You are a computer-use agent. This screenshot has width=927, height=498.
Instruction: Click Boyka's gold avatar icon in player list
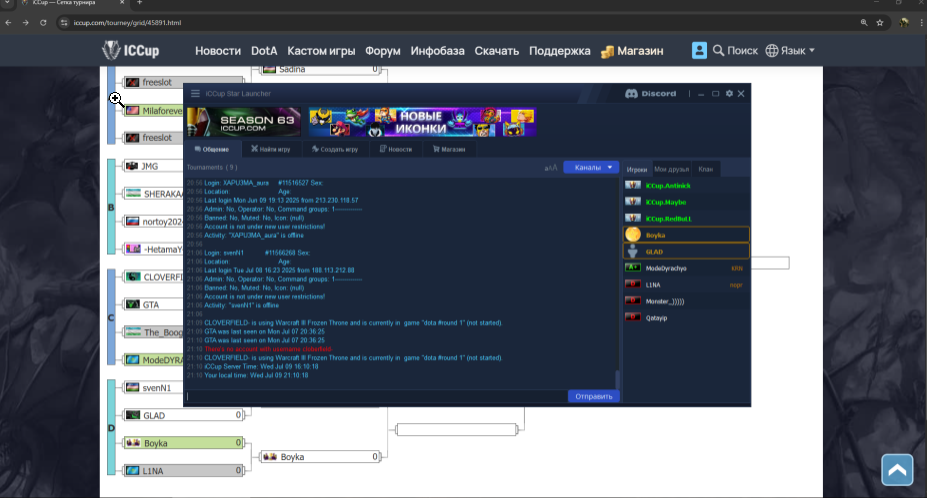click(633, 235)
